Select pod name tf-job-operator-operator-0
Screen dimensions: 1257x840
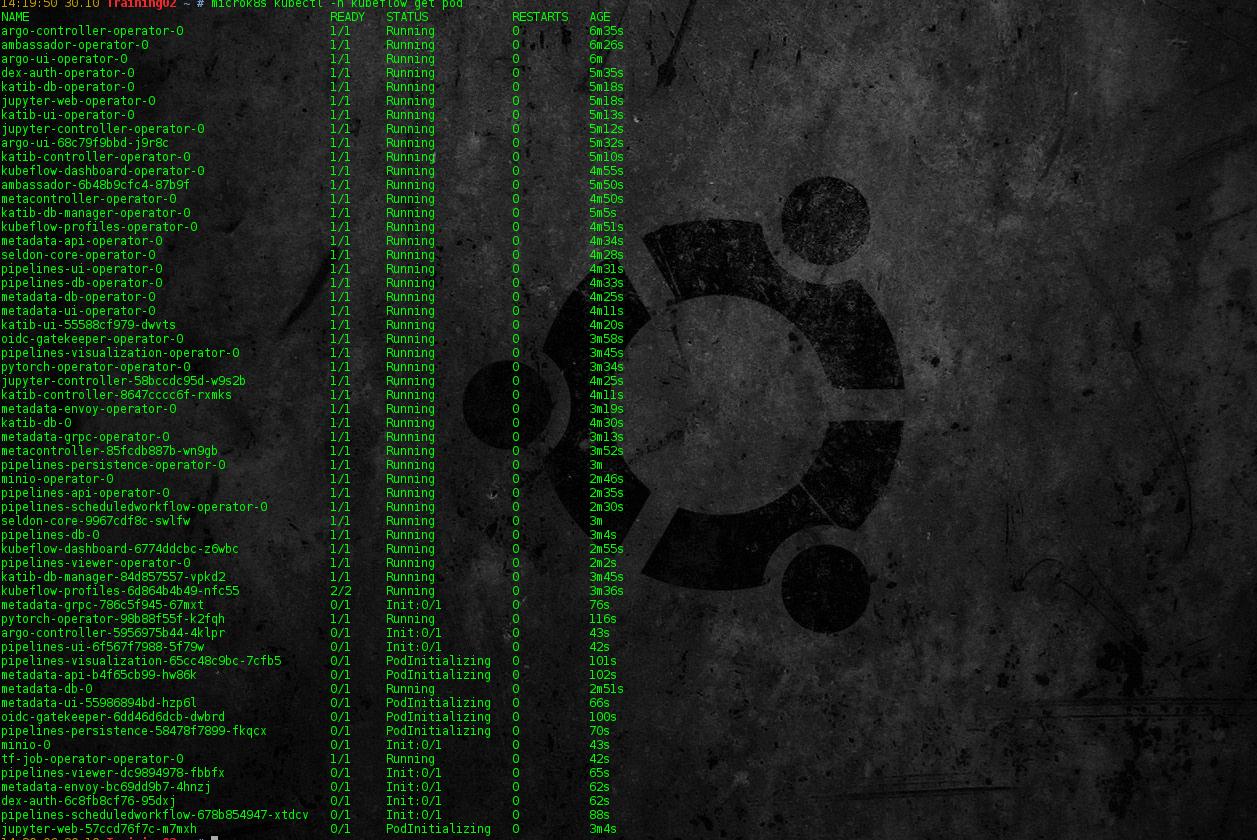point(92,759)
